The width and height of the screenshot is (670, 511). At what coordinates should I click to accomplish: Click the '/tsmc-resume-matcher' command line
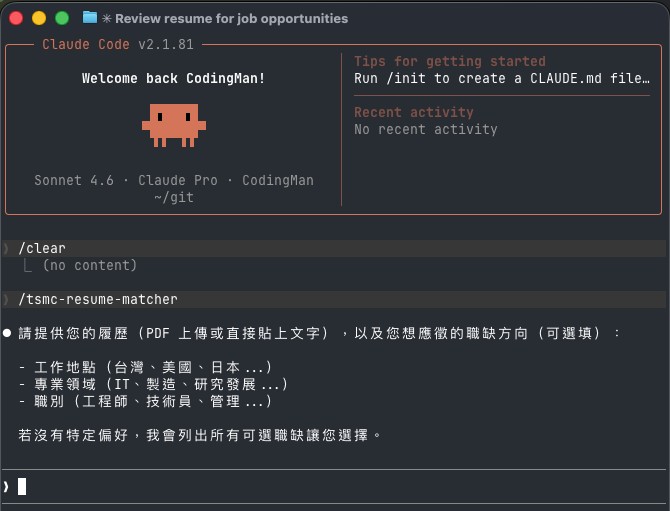[x=333, y=300]
